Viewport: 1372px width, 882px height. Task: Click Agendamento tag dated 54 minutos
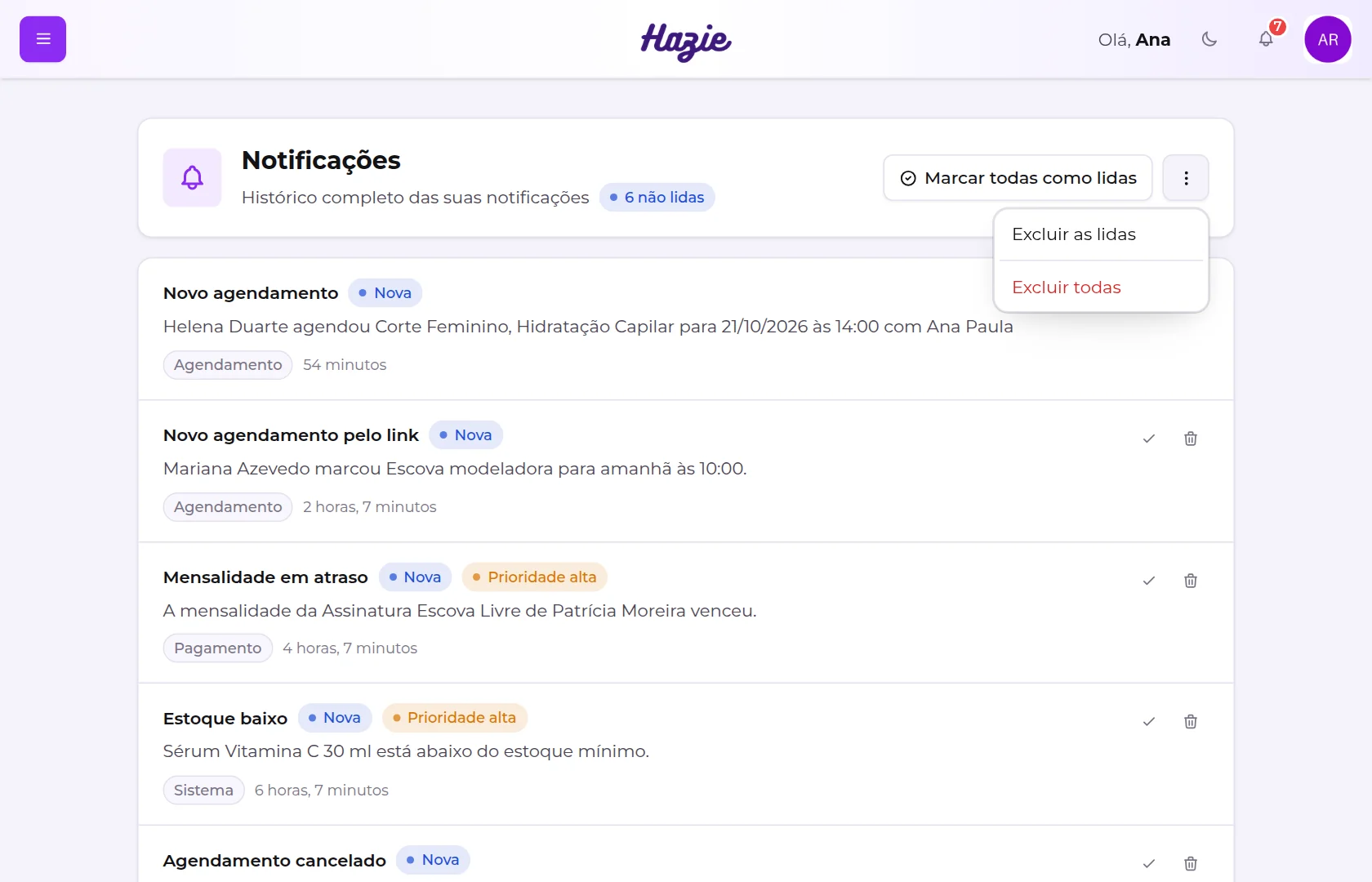[228, 365]
